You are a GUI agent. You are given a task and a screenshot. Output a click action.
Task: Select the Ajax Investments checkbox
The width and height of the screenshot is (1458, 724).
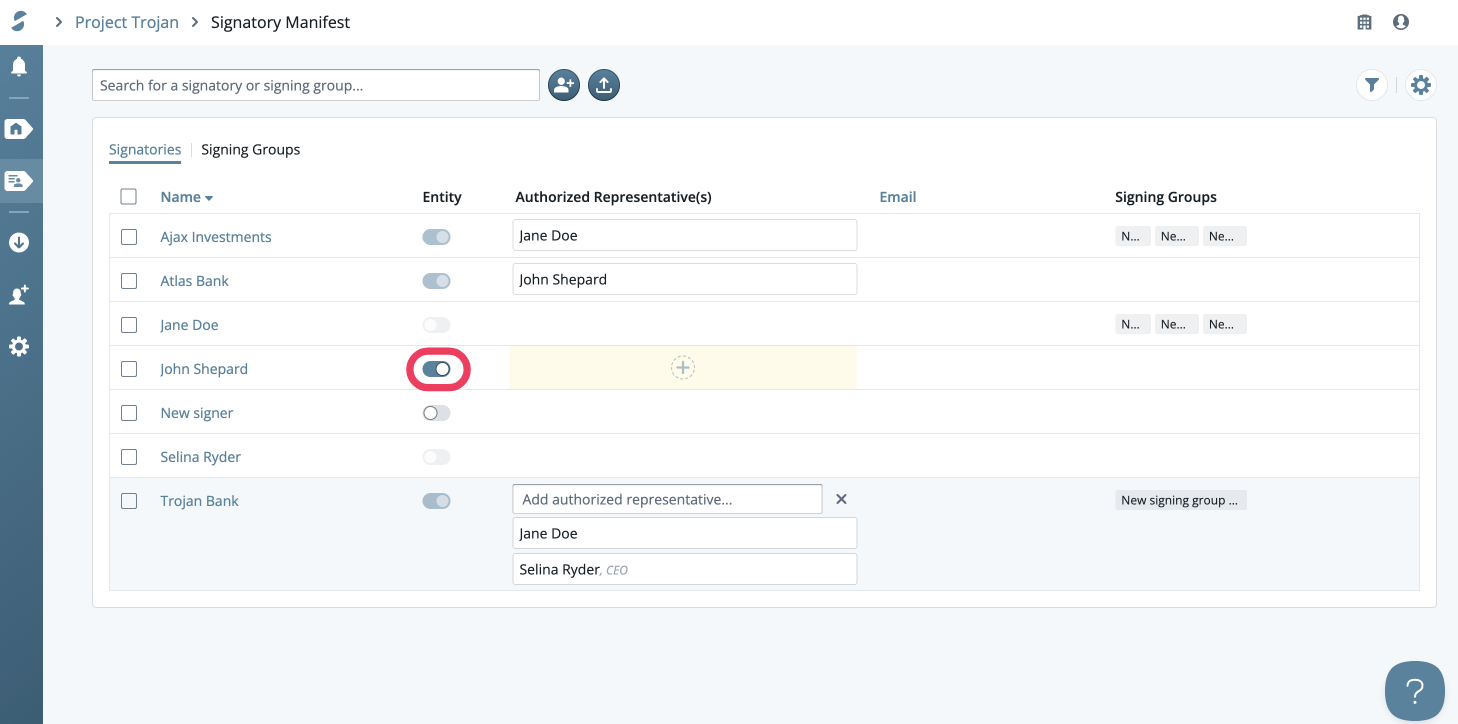click(129, 237)
